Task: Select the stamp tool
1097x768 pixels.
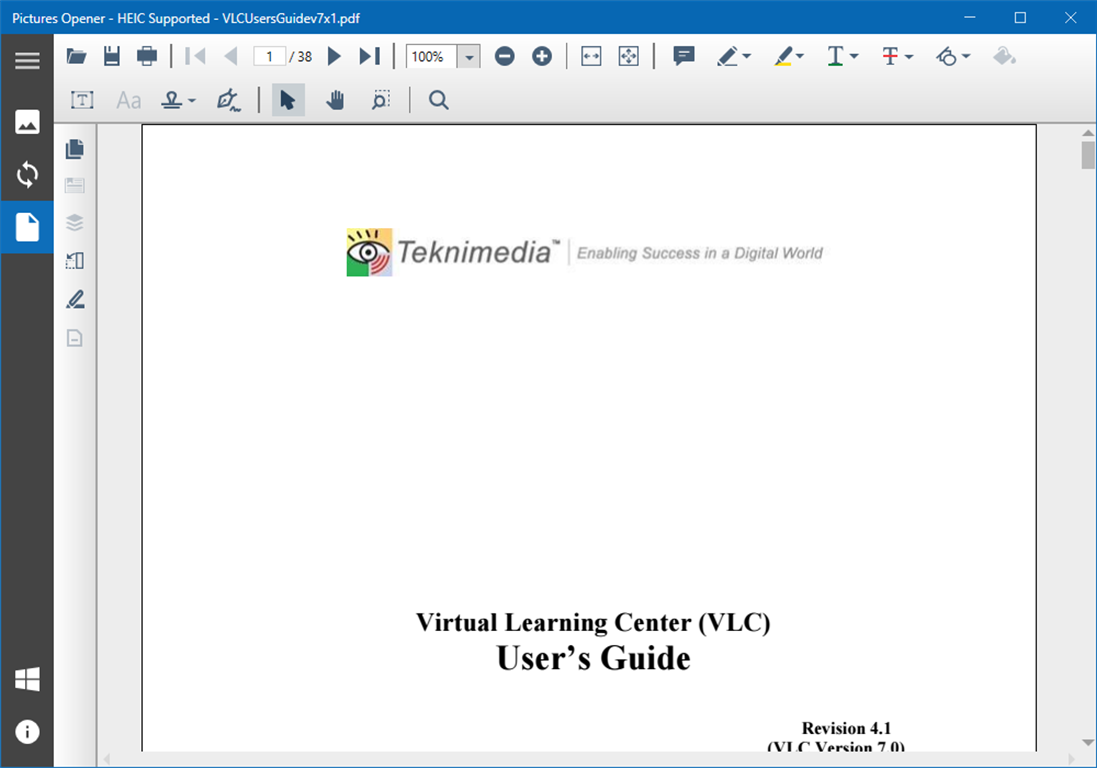Action: [x=171, y=100]
